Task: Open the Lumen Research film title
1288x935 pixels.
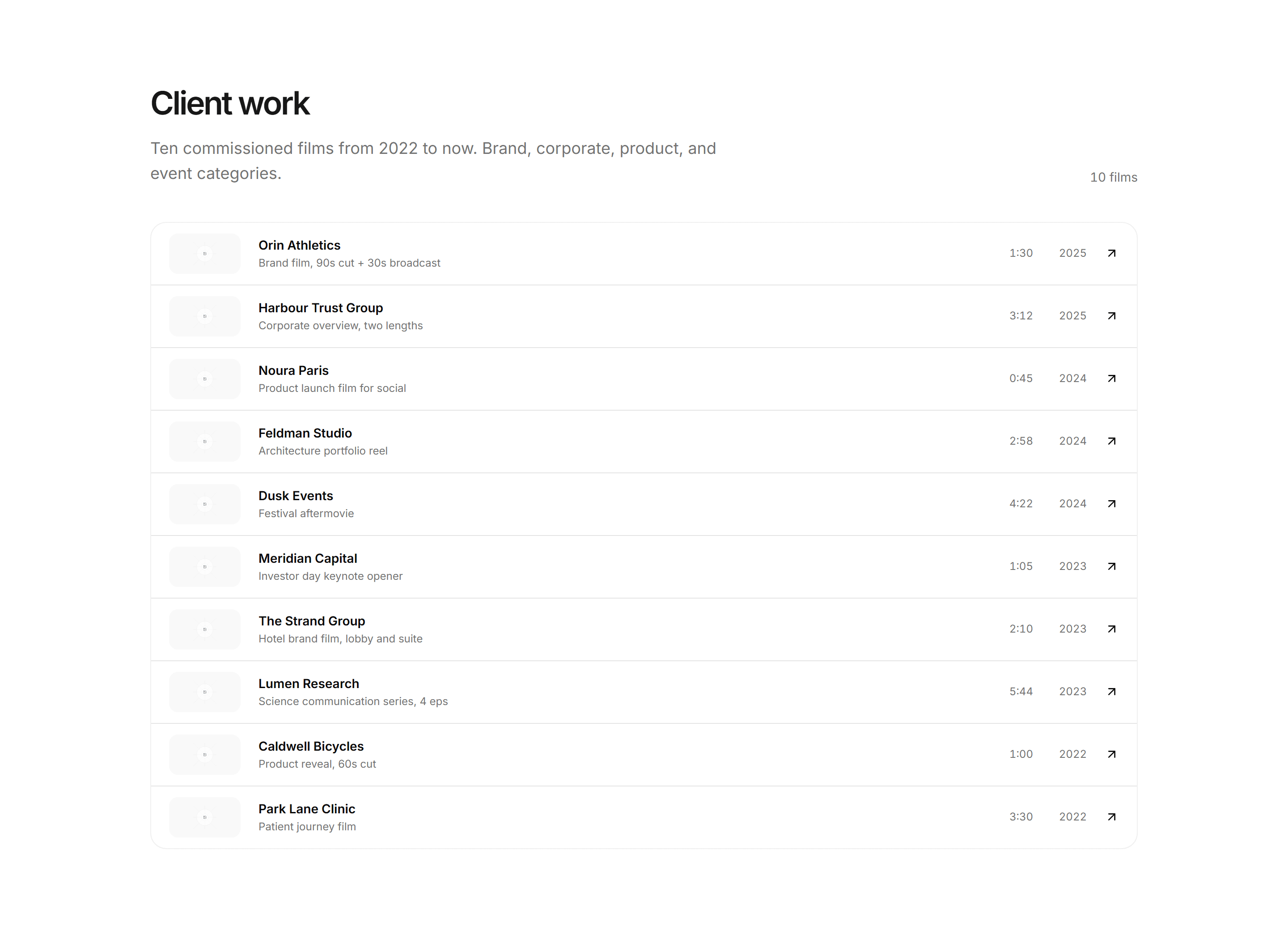Action: (309, 684)
